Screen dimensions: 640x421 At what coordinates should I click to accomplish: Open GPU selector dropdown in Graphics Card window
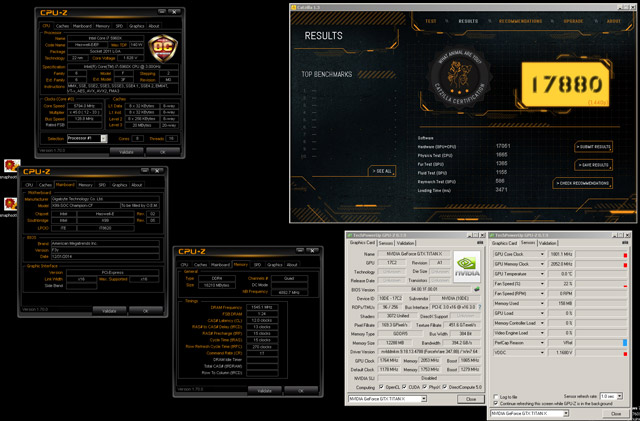pos(424,399)
